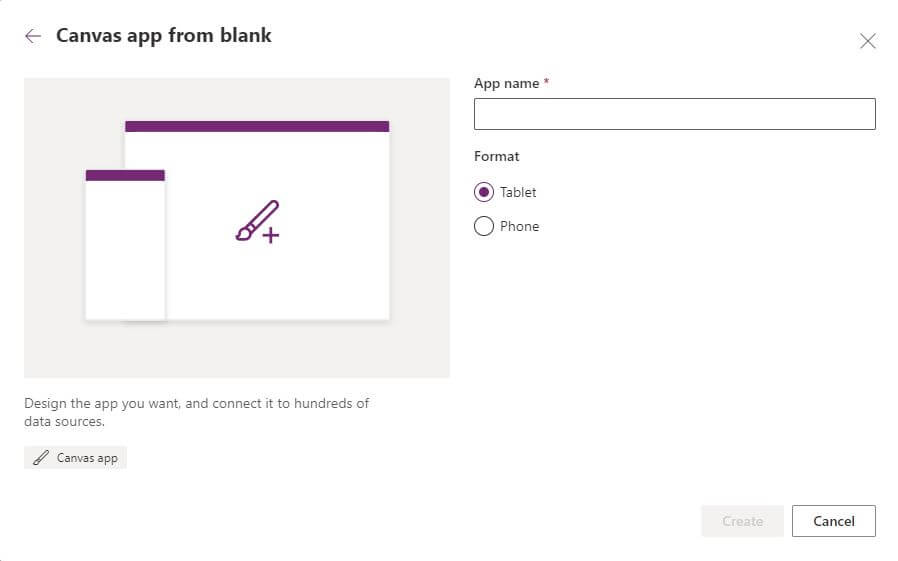
Task: Click the Tablet label text
Action: (518, 192)
